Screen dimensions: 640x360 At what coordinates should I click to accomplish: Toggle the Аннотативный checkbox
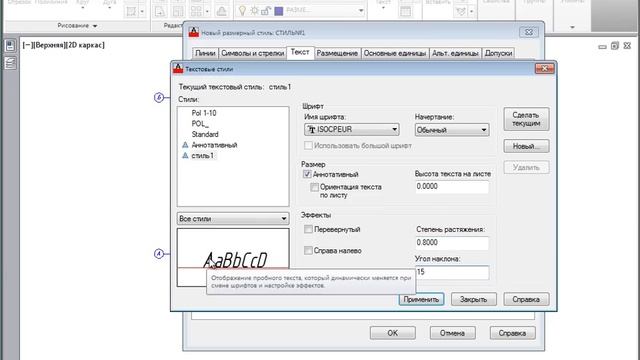307,174
